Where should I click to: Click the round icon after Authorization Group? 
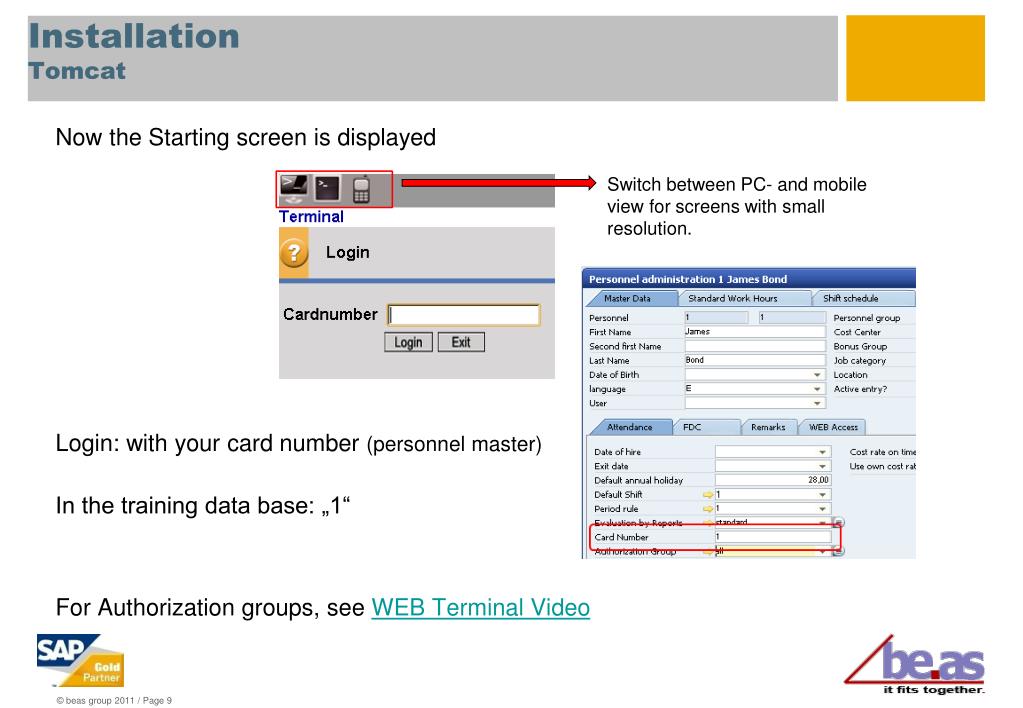pos(838,551)
